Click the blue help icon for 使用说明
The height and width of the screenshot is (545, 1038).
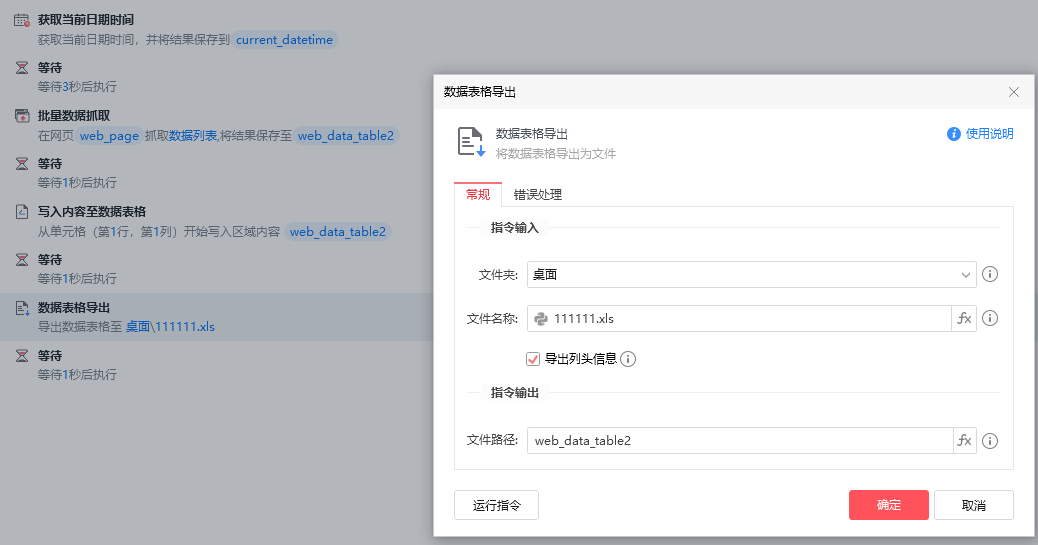point(954,134)
